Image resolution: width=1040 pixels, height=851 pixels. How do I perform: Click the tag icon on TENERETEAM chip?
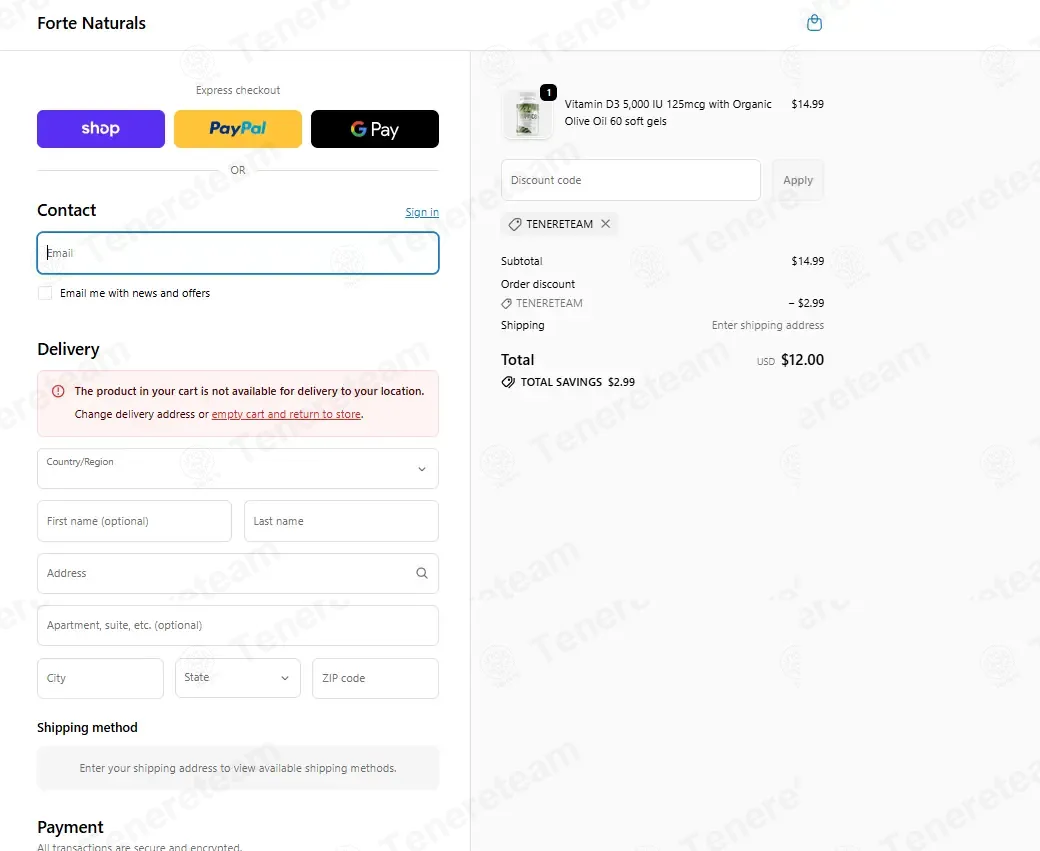515,224
